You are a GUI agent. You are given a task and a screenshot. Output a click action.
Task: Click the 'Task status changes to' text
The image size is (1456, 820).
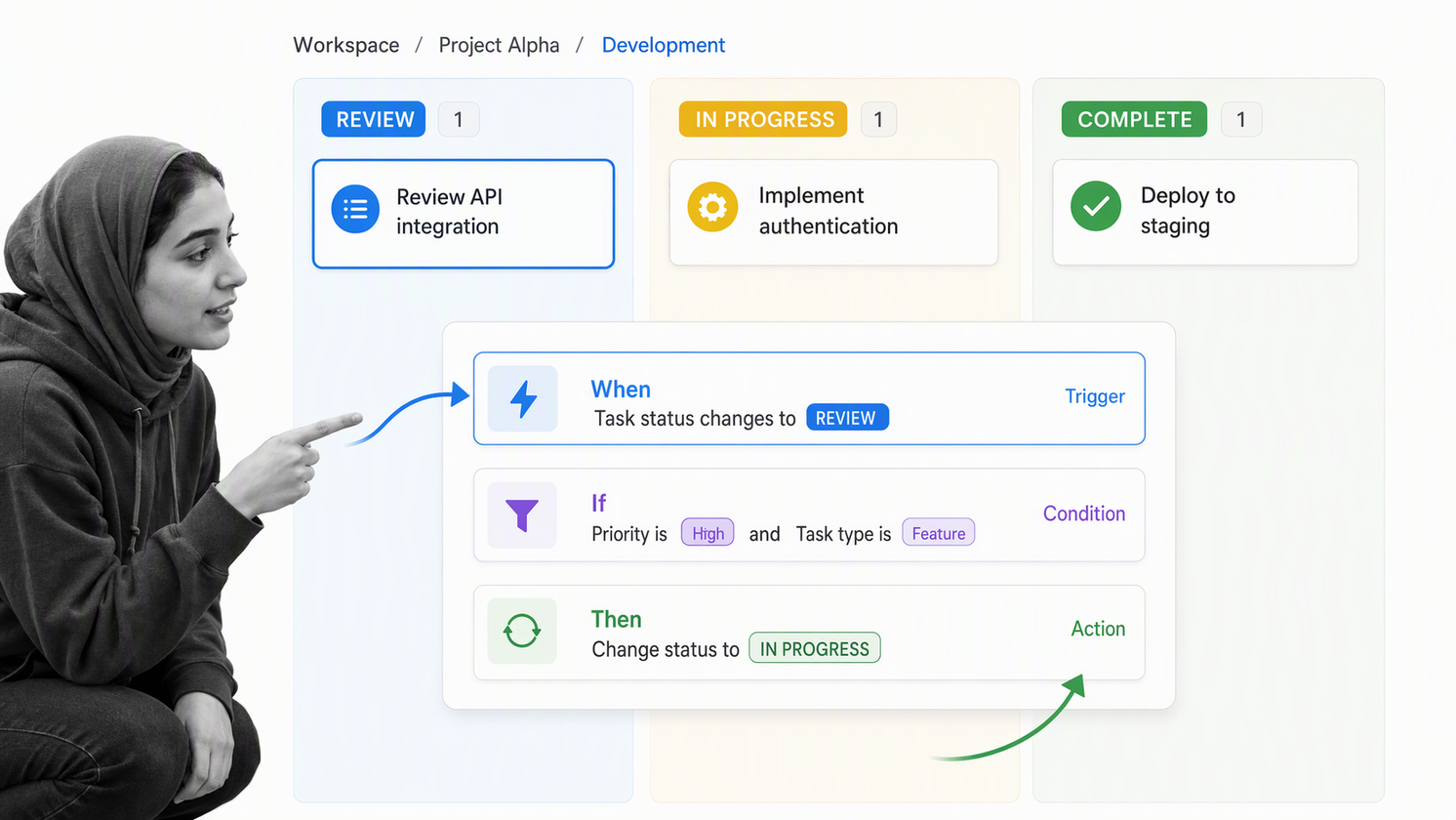[695, 419]
